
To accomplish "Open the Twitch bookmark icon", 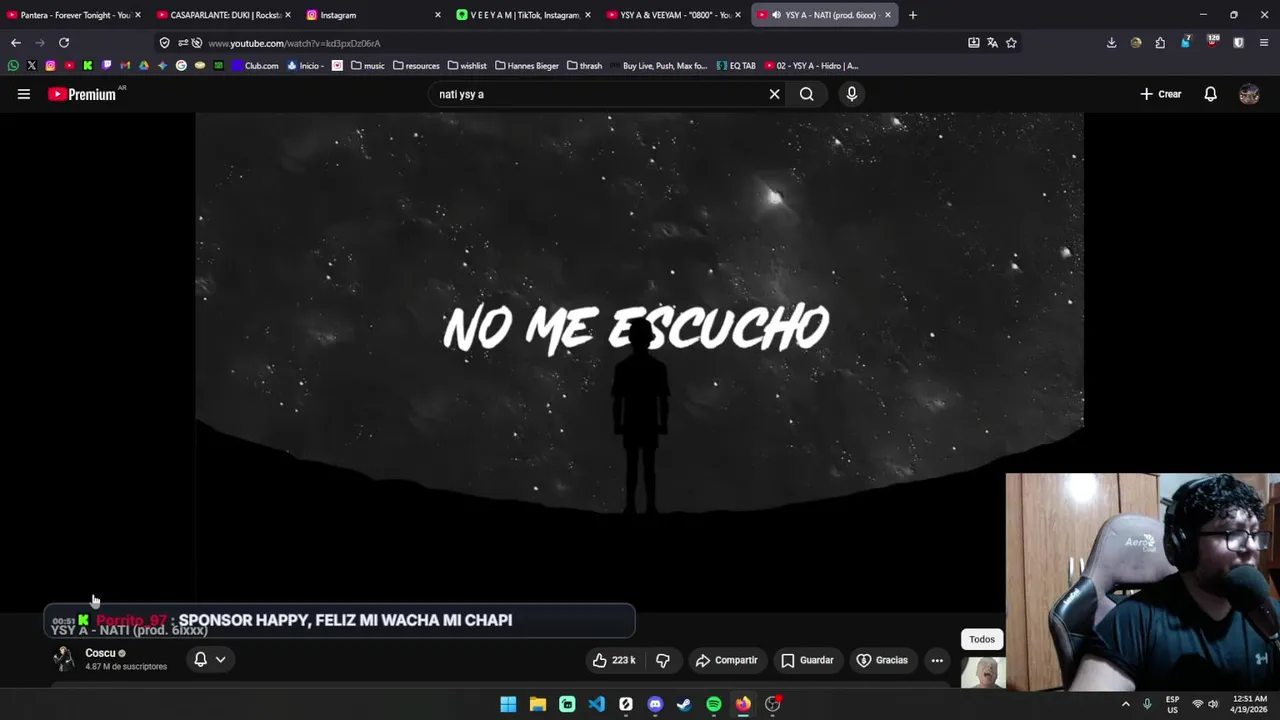I will (106, 66).
